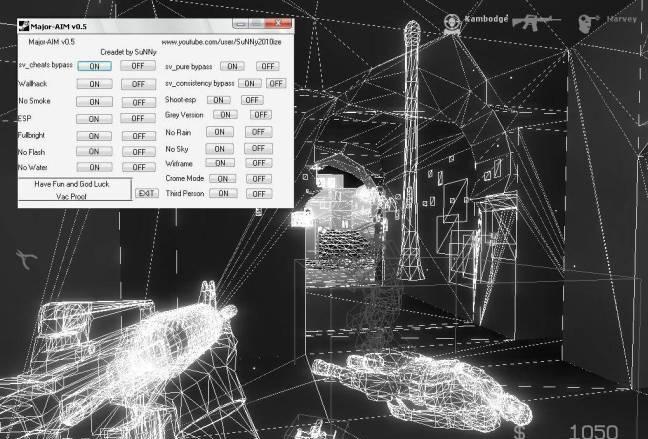
Task: Minimize the Major-AIM v0.5 window
Action: pyautogui.click(x=241, y=24)
